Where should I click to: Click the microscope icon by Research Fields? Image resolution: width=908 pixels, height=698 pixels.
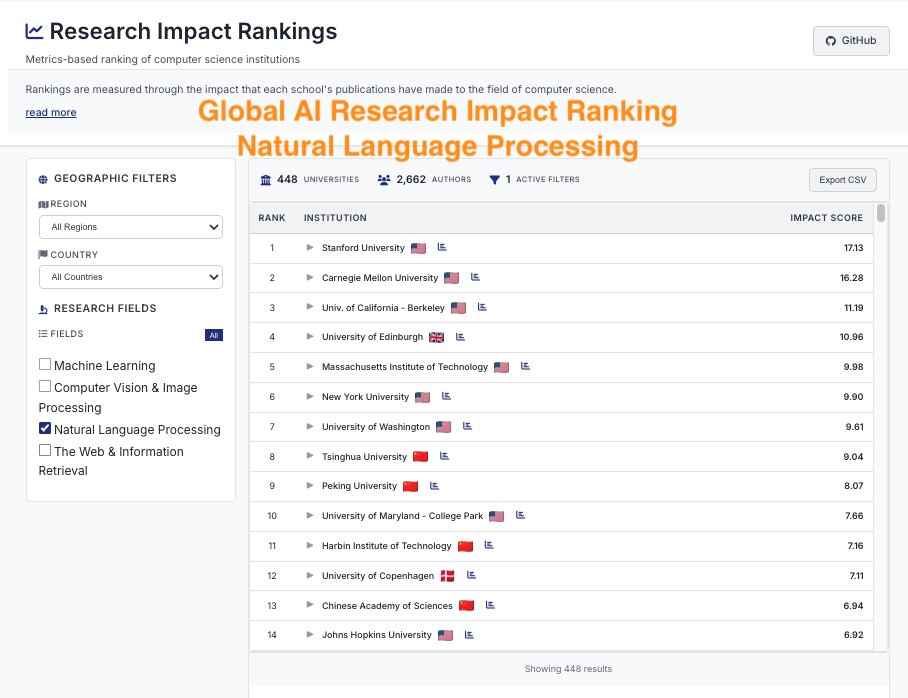pyautogui.click(x=43, y=309)
